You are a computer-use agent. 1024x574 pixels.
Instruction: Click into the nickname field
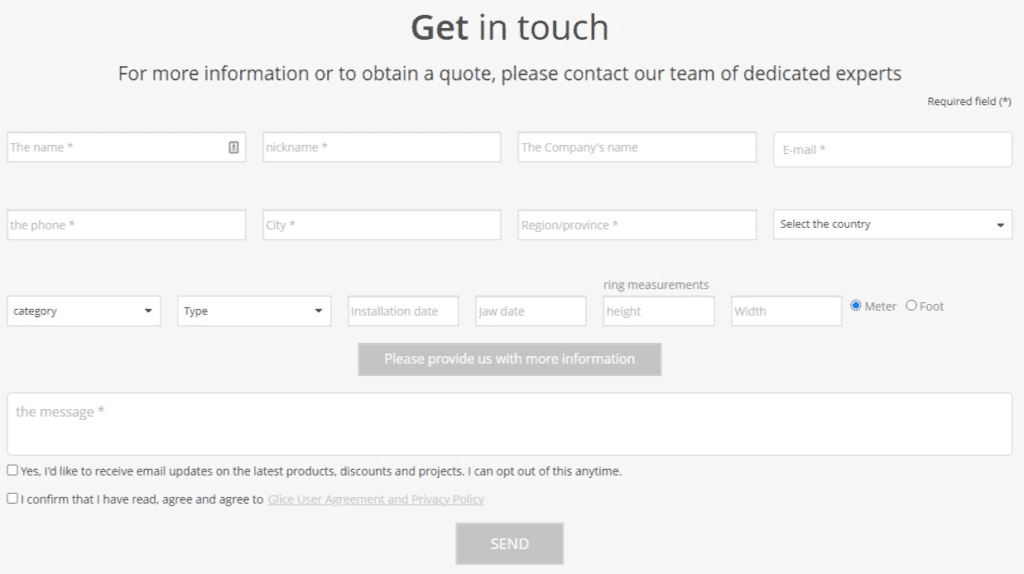coord(381,148)
